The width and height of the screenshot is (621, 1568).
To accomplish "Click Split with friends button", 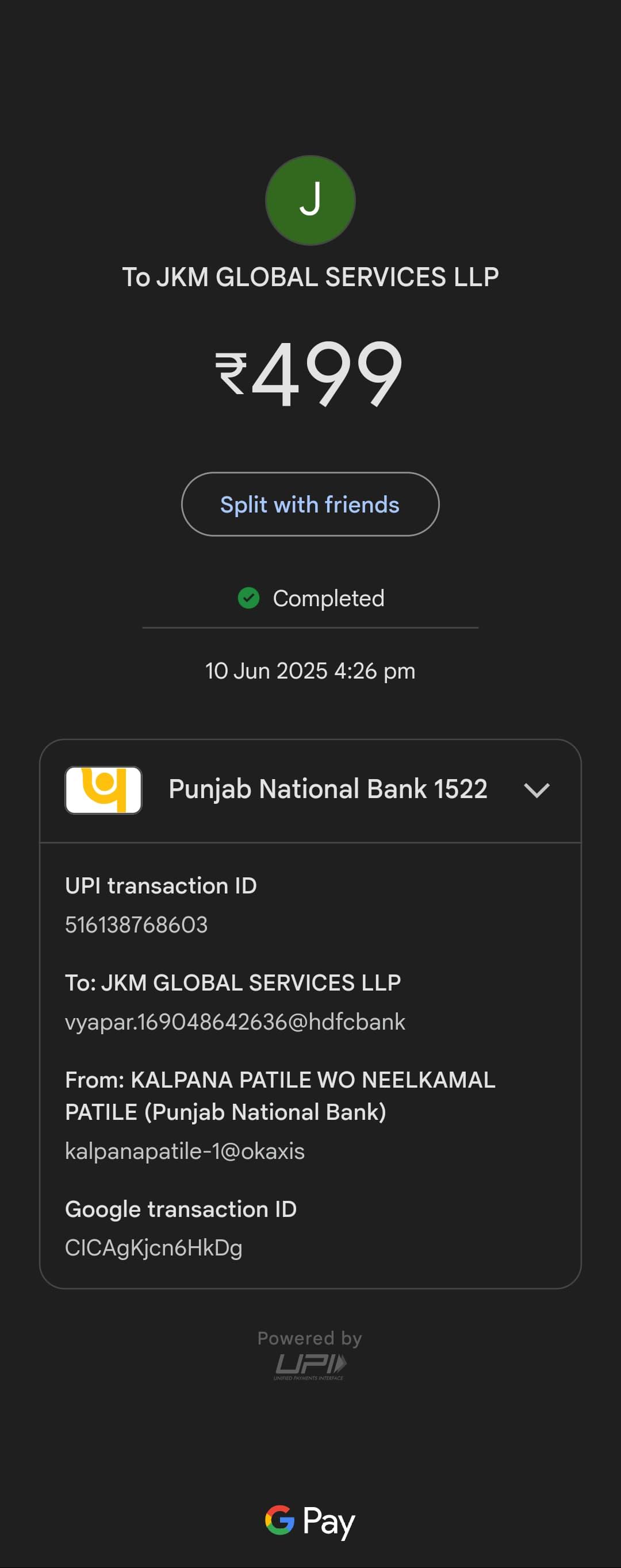I will [x=310, y=504].
